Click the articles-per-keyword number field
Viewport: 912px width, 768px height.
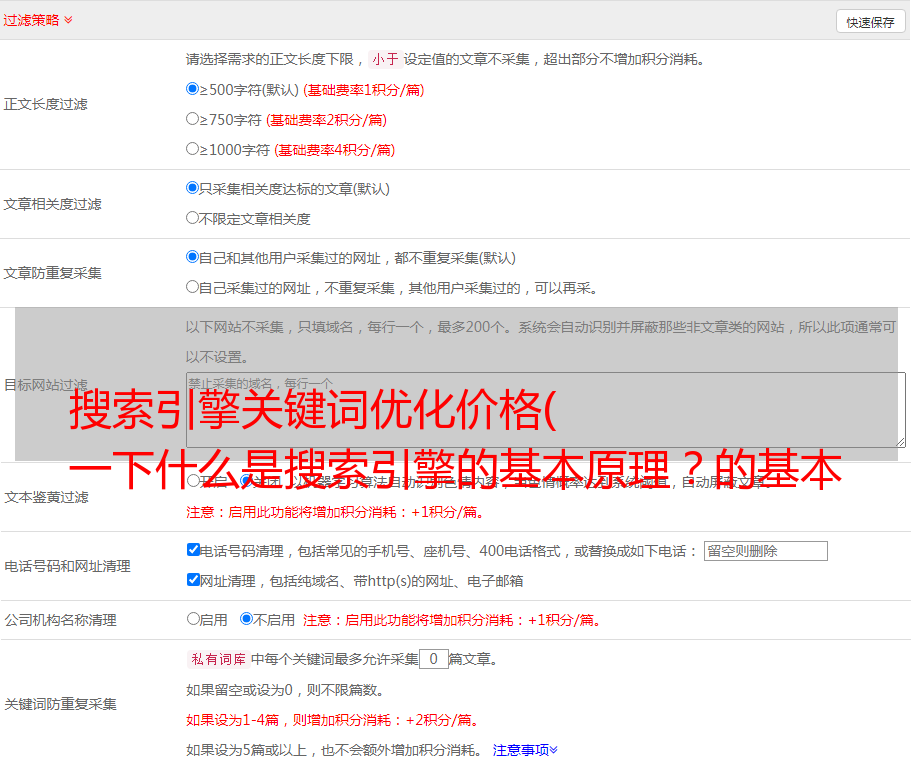433,659
